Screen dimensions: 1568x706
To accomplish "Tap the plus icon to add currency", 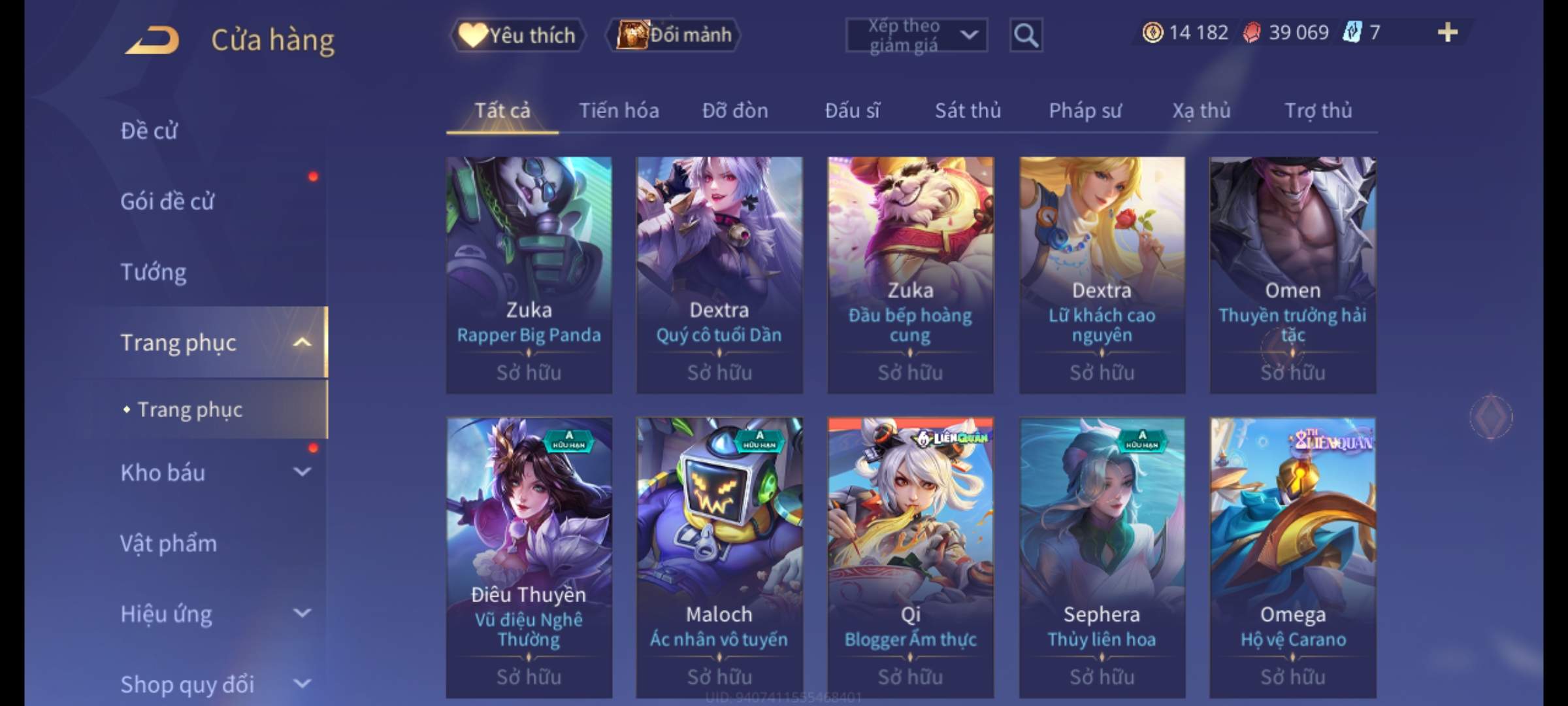I will pos(1448,32).
